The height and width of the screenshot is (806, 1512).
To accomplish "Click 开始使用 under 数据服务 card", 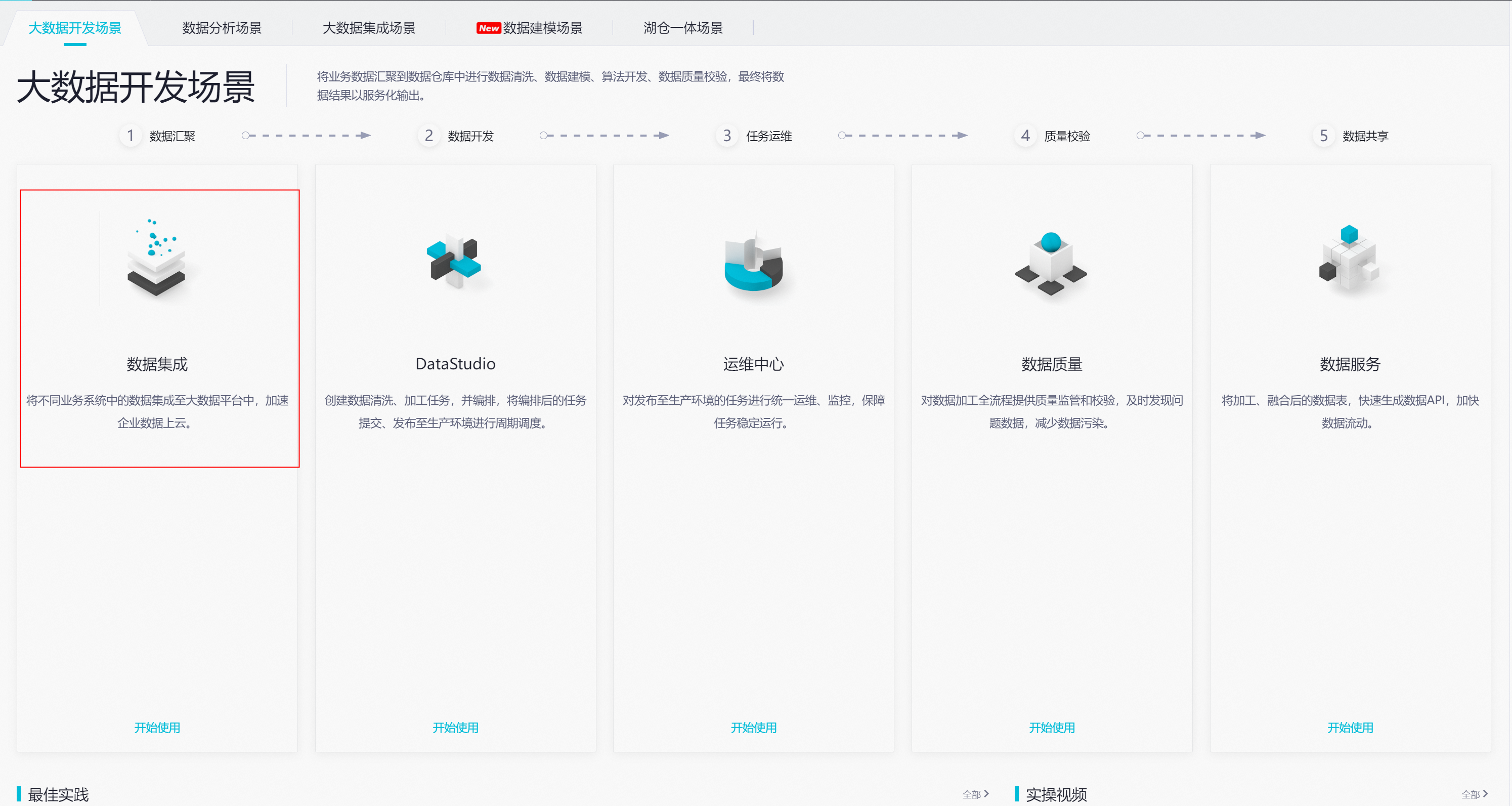I will tap(1350, 728).
